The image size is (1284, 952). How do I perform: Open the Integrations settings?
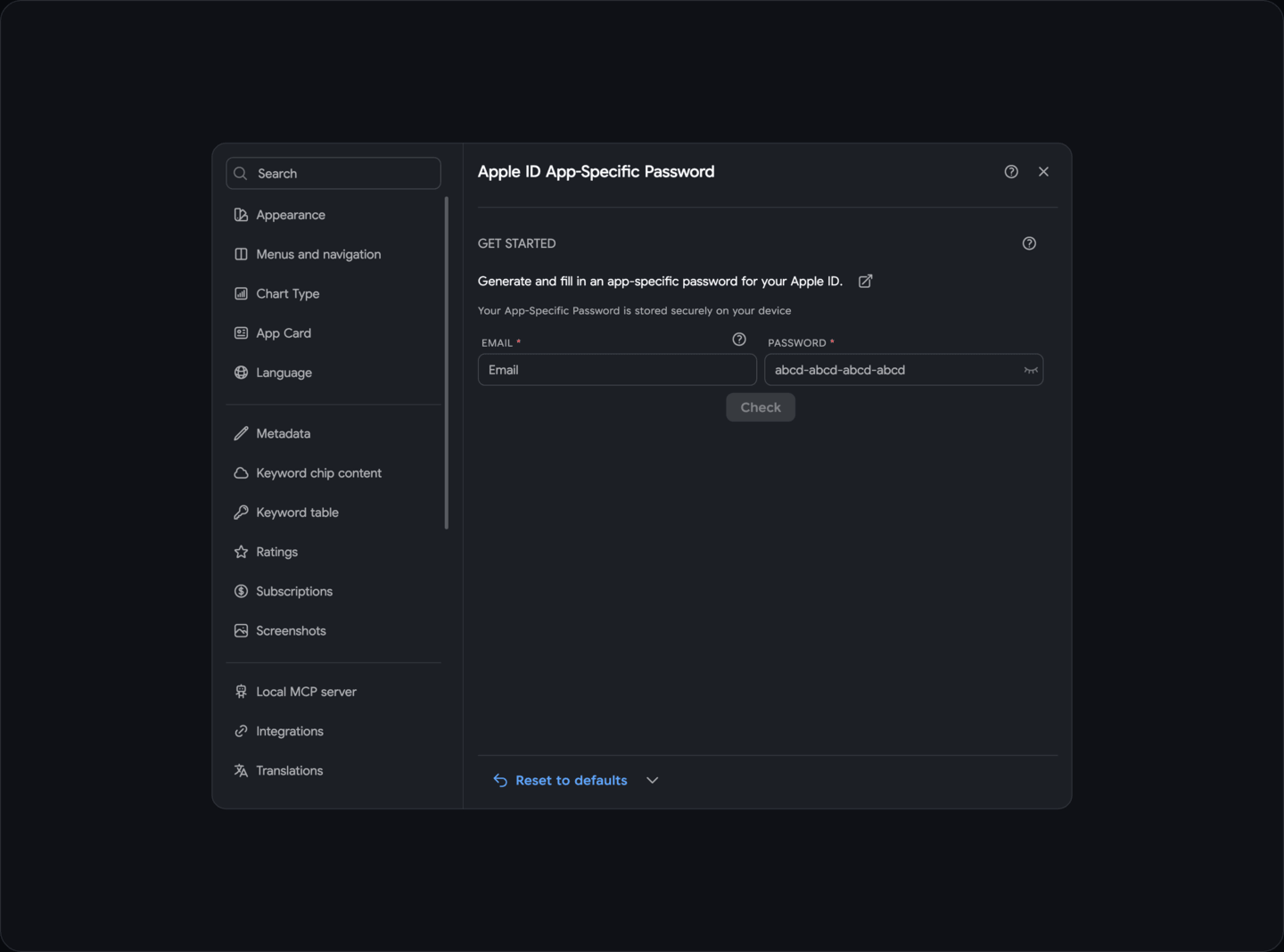click(x=333, y=731)
